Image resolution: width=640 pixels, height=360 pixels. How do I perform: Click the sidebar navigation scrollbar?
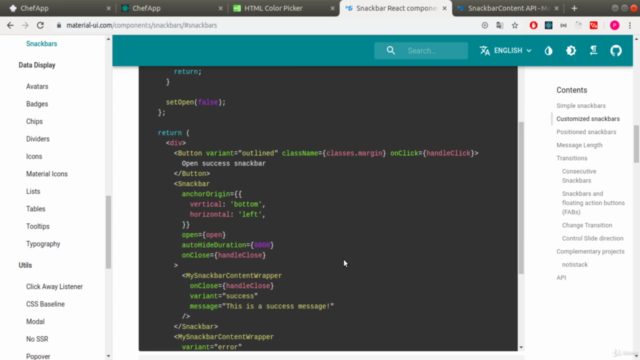pyautogui.click(x=108, y=232)
